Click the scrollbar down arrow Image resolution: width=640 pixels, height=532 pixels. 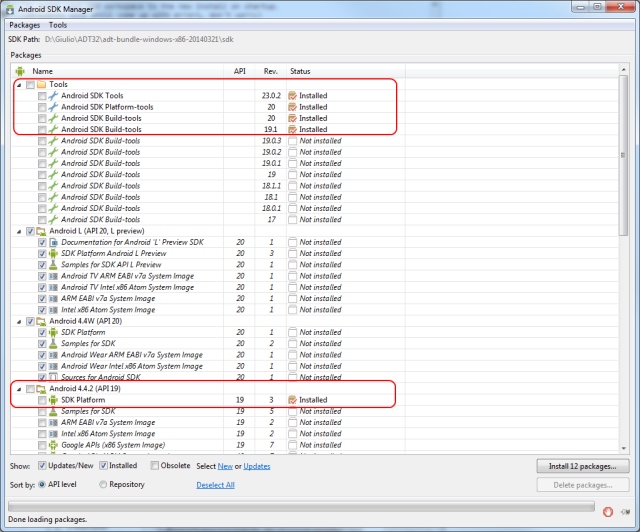click(623, 448)
